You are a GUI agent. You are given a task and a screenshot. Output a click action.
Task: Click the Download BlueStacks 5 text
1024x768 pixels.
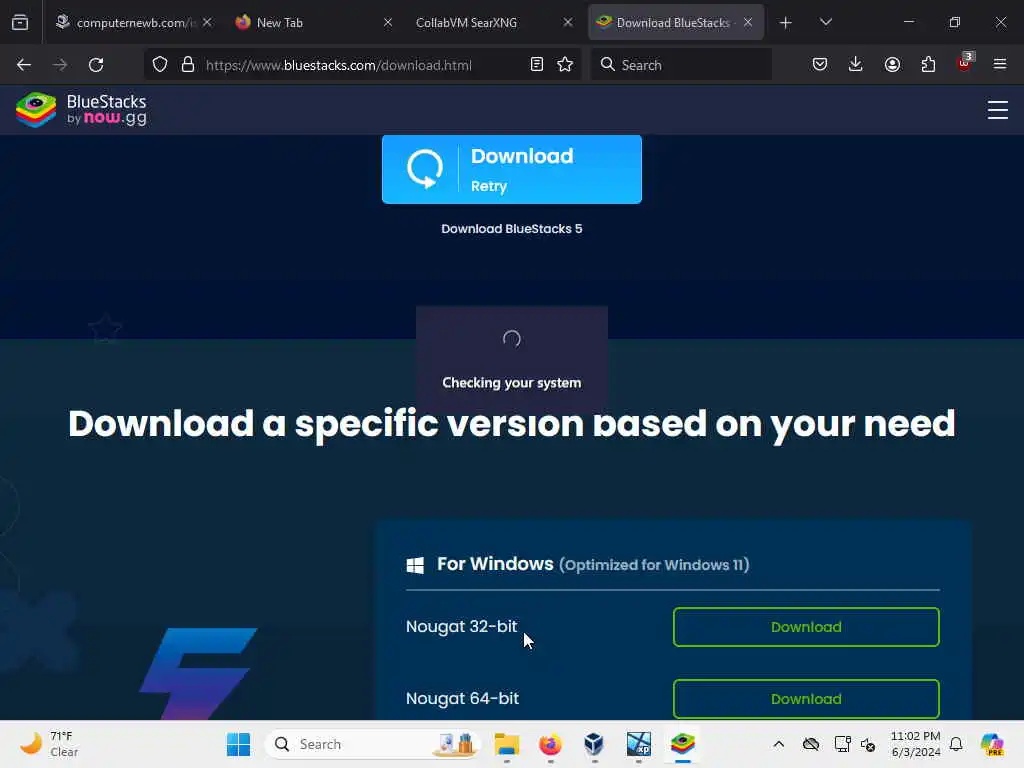tap(511, 229)
